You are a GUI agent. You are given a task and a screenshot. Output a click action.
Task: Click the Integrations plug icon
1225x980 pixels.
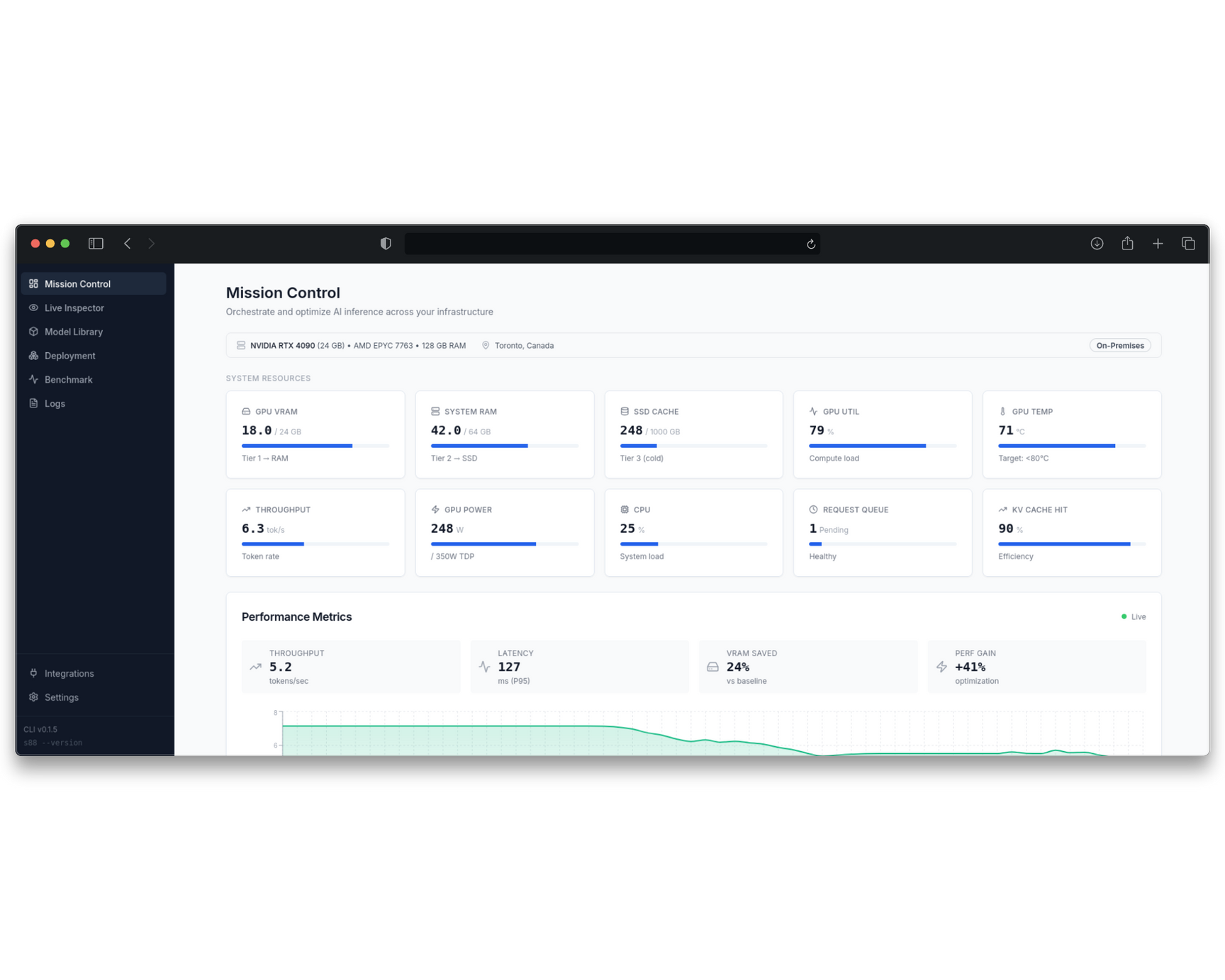(33, 673)
